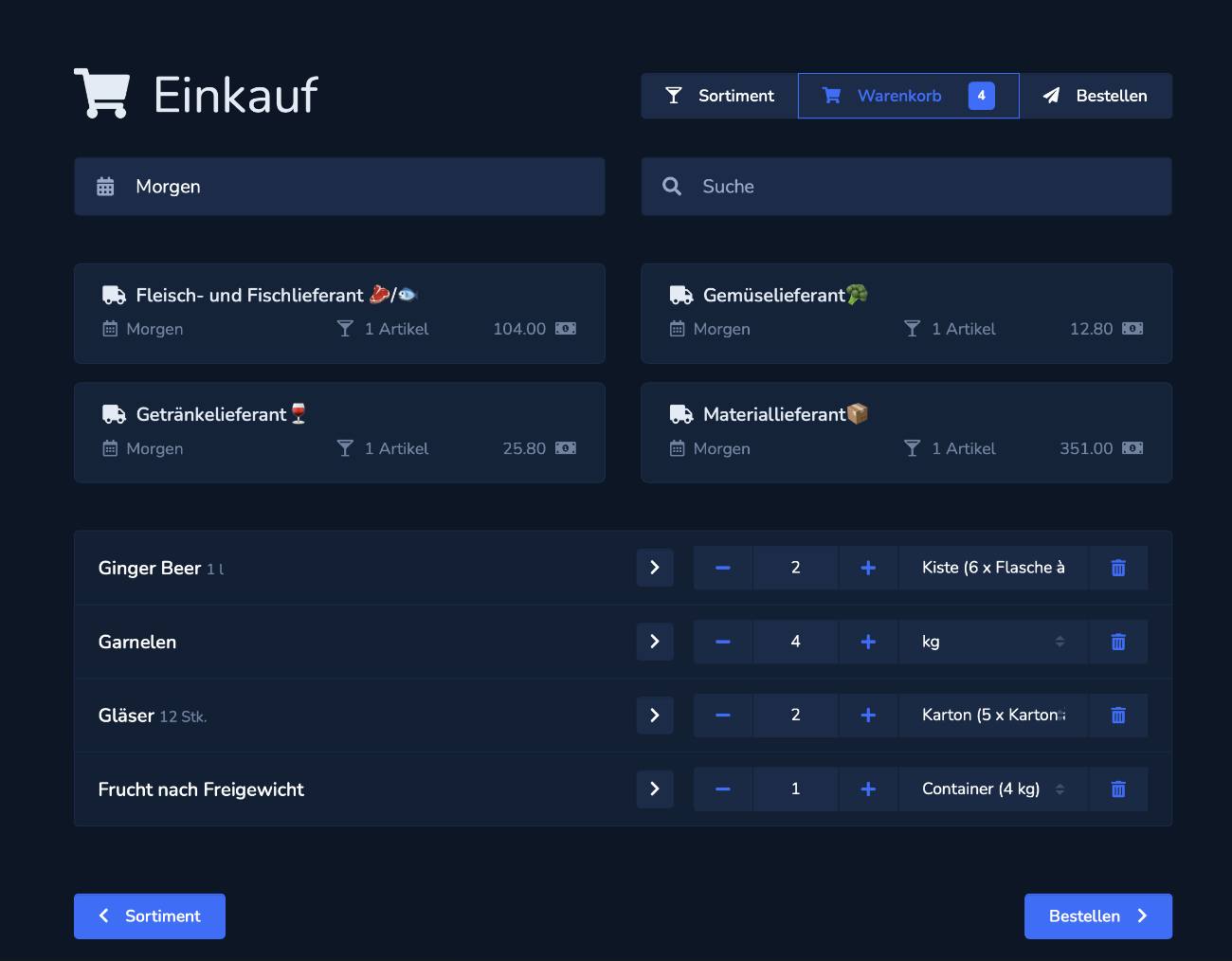Image resolution: width=1232 pixels, height=961 pixels.
Task: Remove Garnelen with the trash icon
Action: pos(1118,642)
